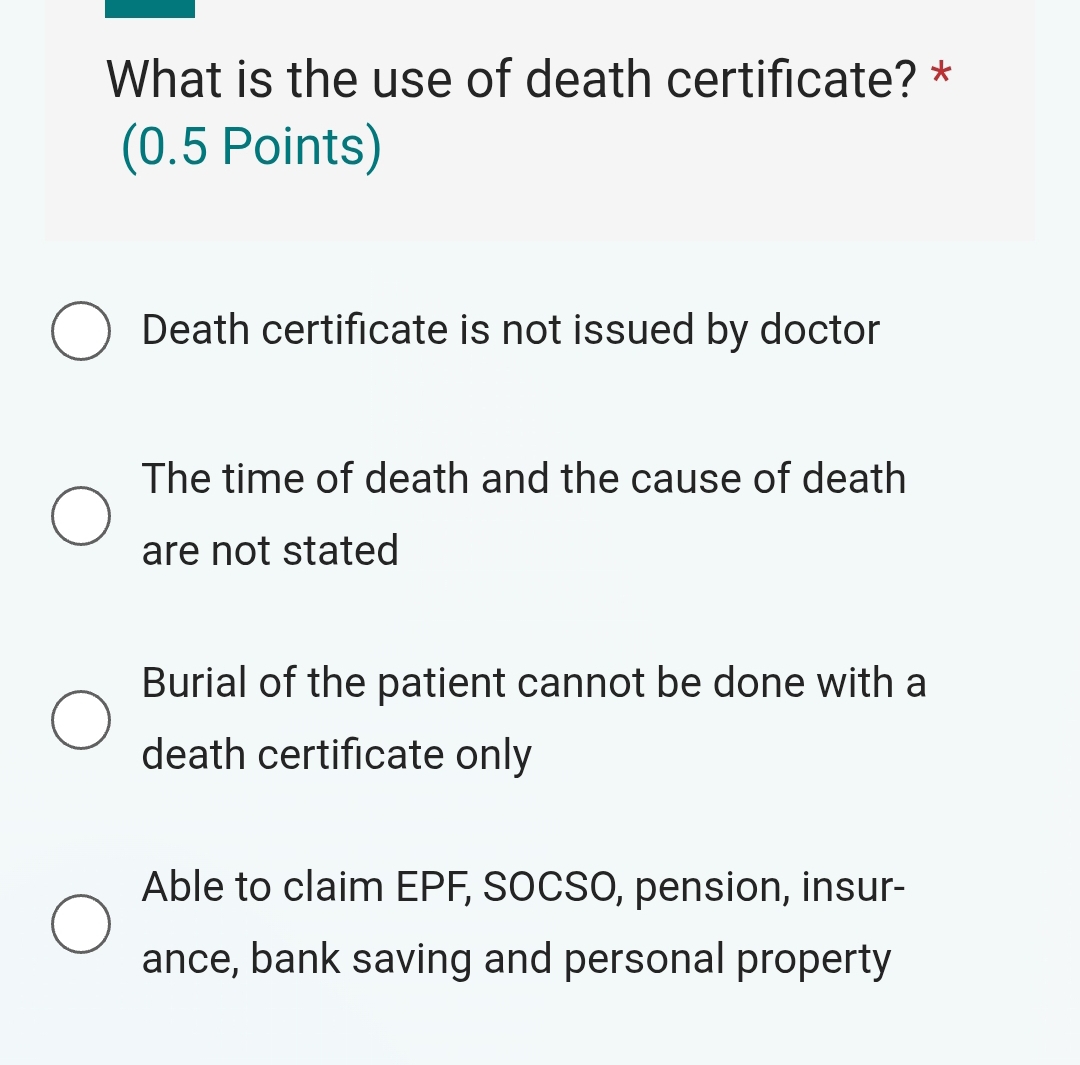
Task: Click "ance, bank saving and personal property" line
Action: pos(516,959)
